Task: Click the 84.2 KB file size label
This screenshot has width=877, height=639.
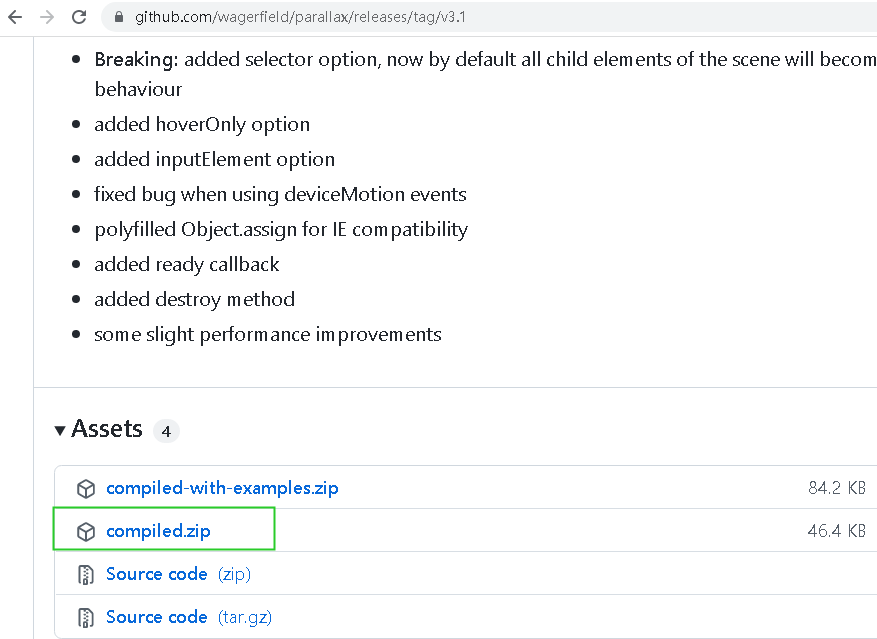Action: pyautogui.click(x=836, y=488)
